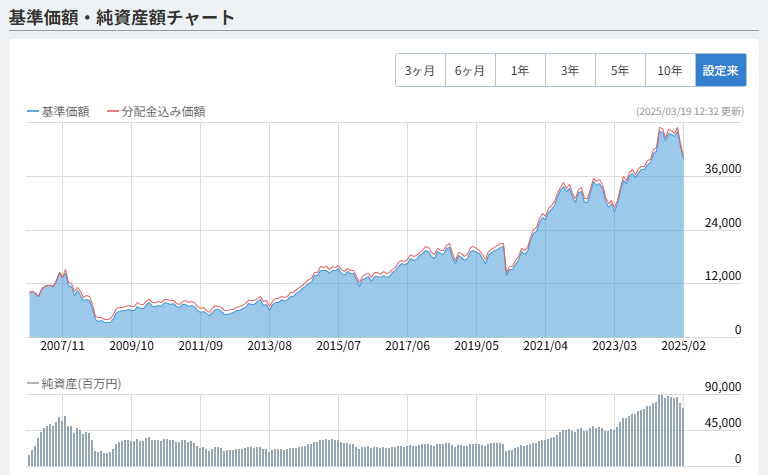Click the 純資産(百万円) legend label

74,383
